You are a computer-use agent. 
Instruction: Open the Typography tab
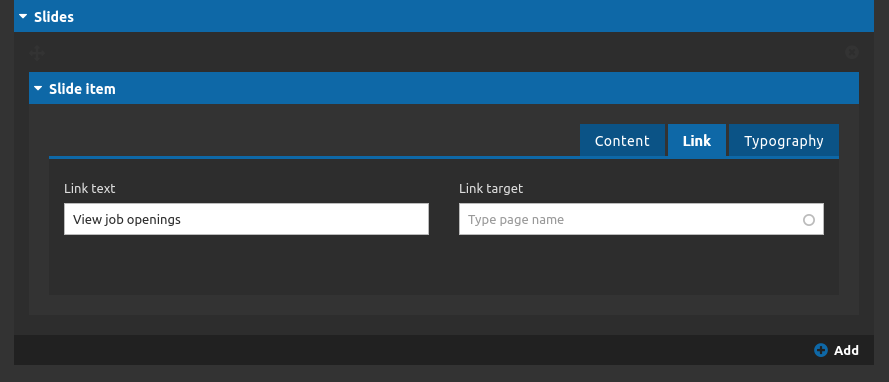(x=784, y=141)
